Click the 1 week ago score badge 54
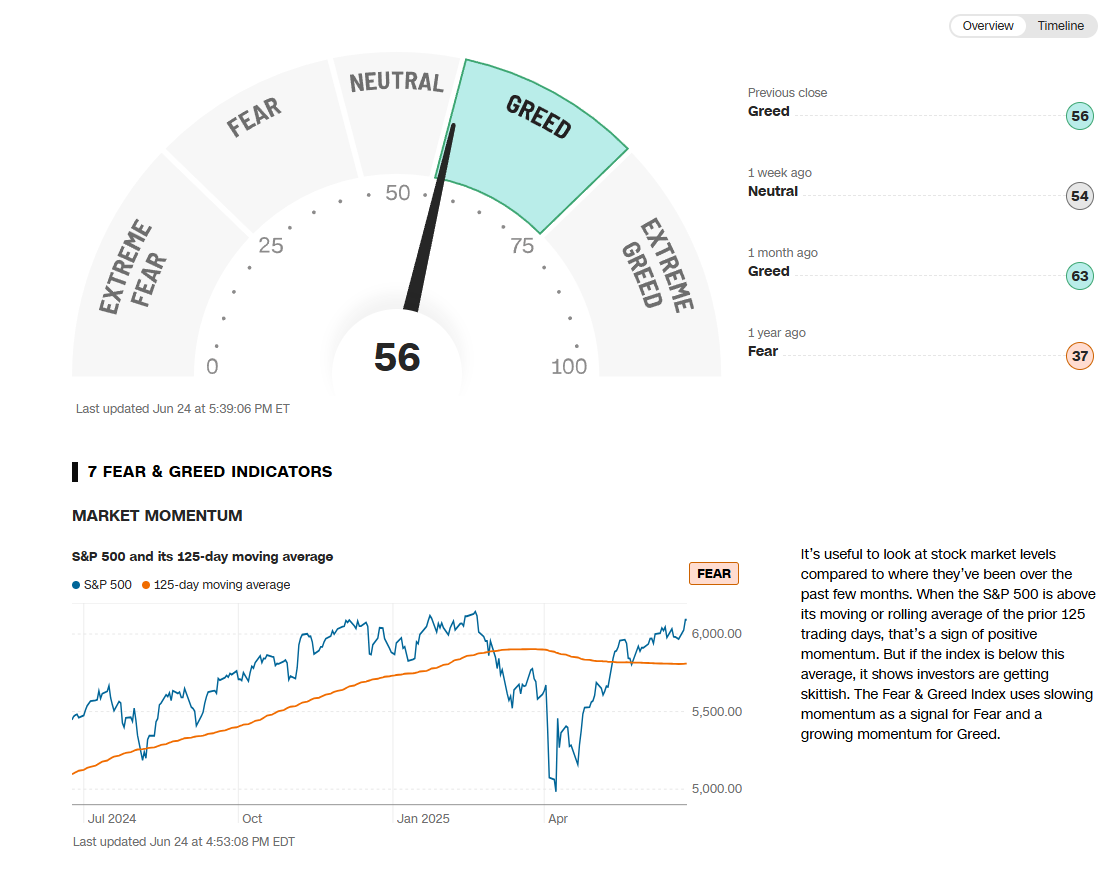1116x870 pixels. 1079,196
